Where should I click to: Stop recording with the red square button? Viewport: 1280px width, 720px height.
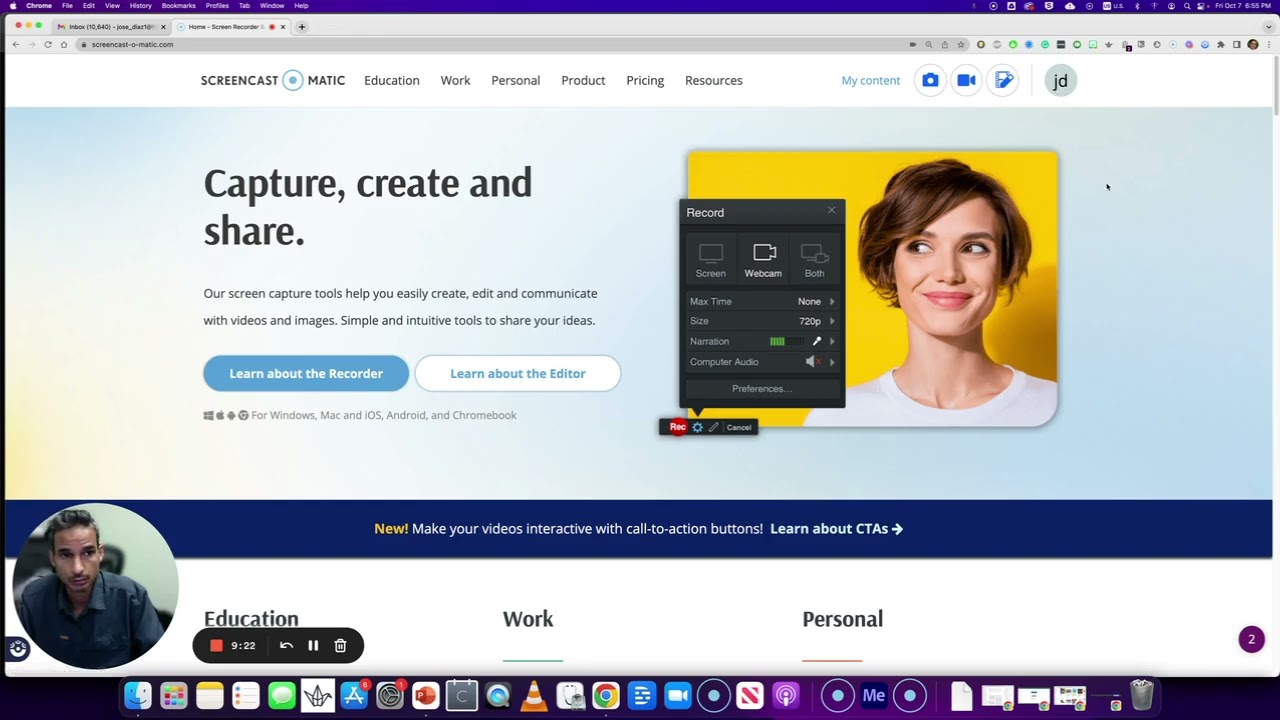pyautogui.click(x=215, y=646)
